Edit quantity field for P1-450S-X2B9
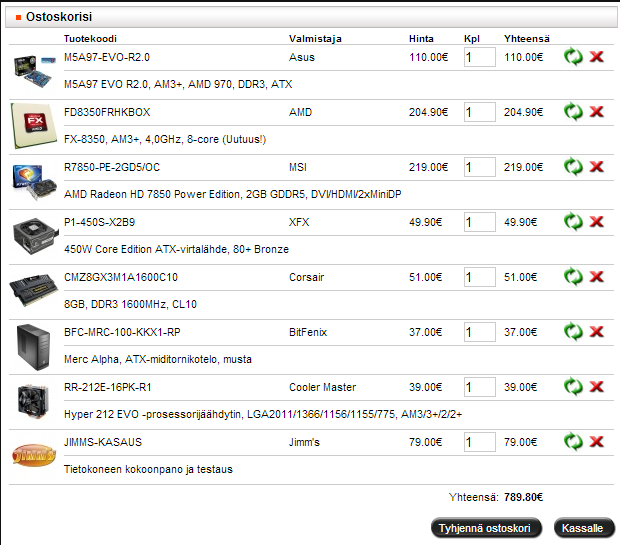The height and width of the screenshot is (545, 620). pyautogui.click(x=480, y=222)
